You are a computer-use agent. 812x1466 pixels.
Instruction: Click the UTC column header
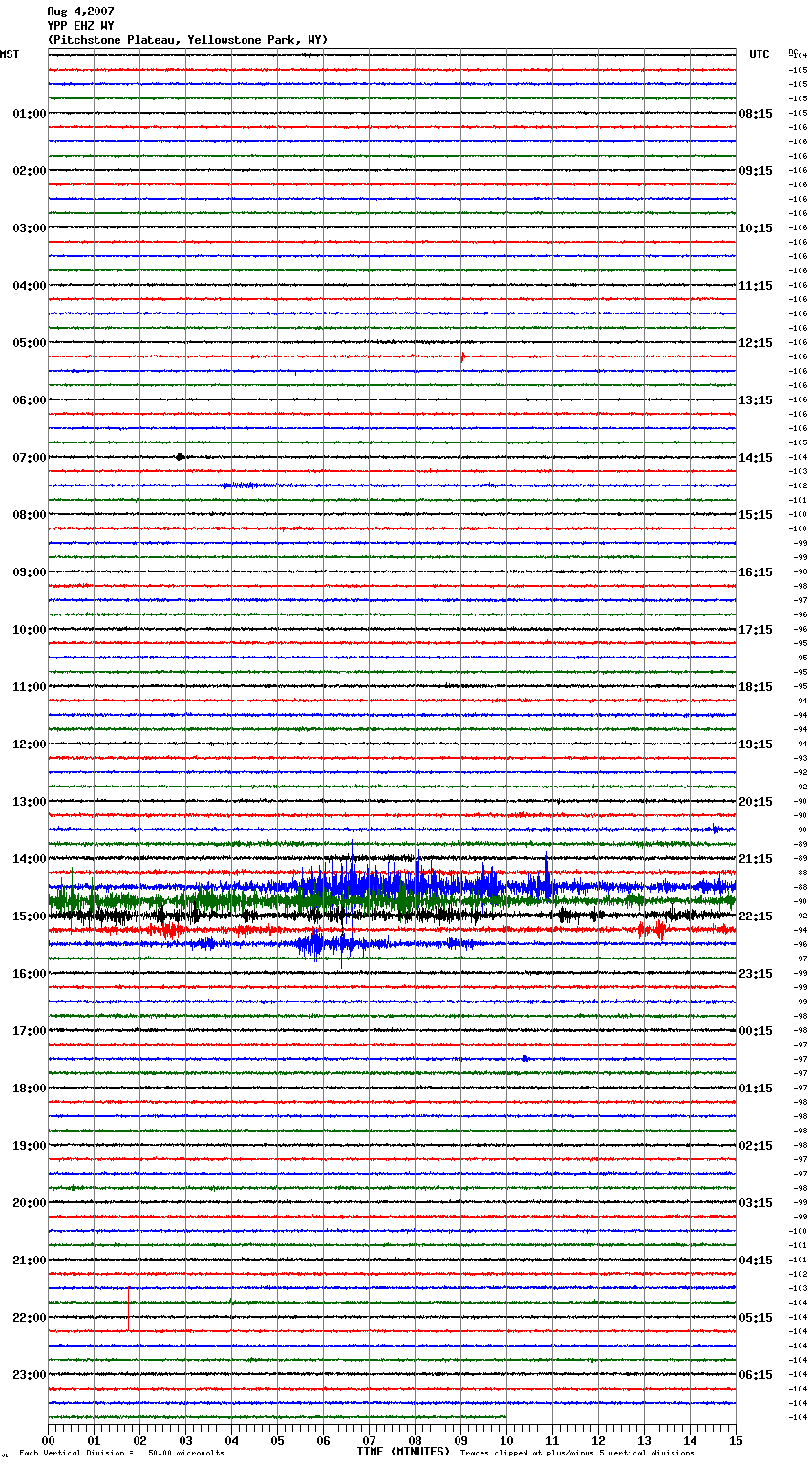(x=759, y=54)
